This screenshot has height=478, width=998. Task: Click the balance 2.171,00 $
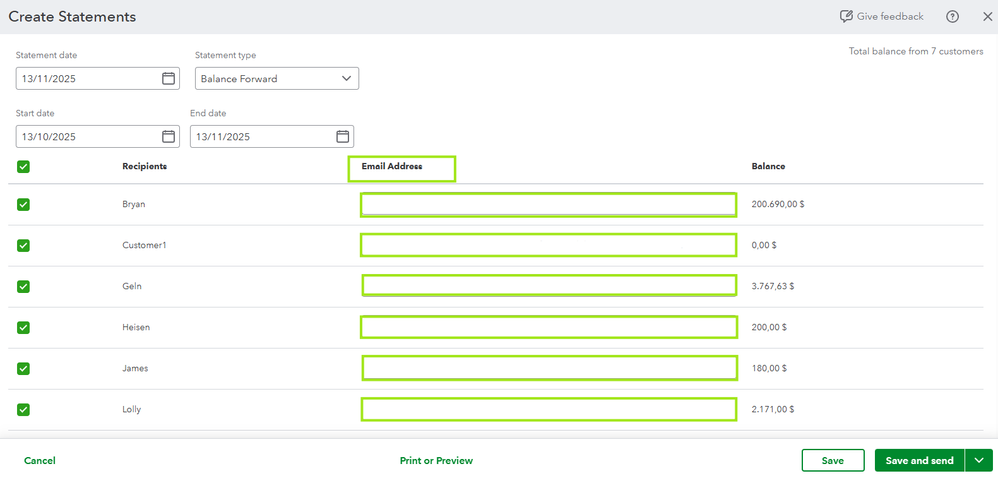[773, 409]
